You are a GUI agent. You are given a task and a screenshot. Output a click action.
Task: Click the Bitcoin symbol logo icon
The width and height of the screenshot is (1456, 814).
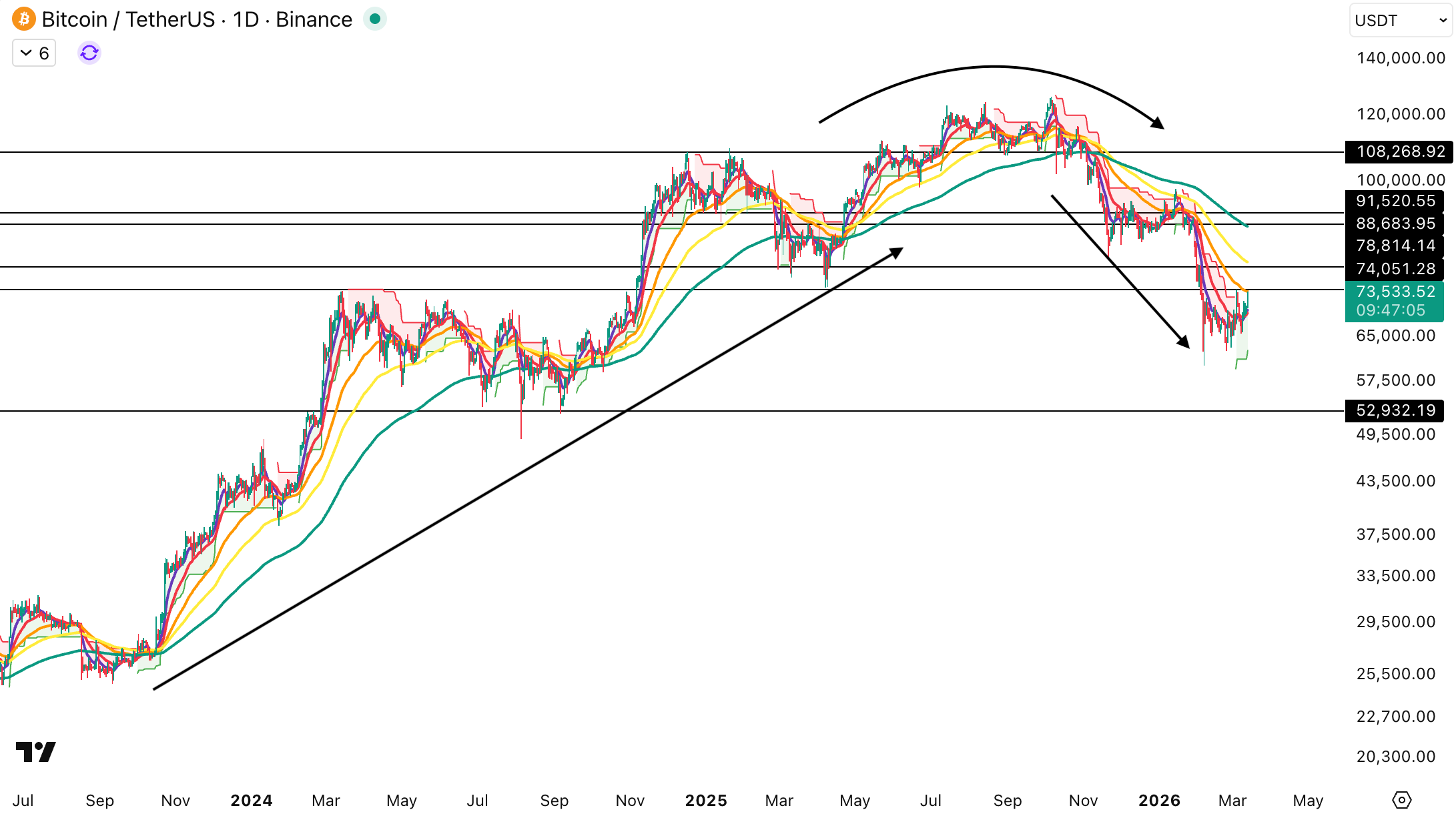pyautogui.click(x=24, y=19)
